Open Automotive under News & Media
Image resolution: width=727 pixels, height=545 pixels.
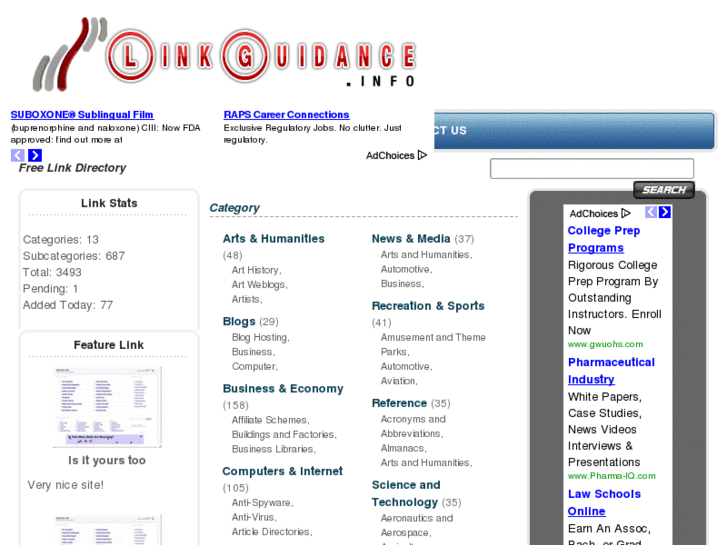(x=406, y=269)
